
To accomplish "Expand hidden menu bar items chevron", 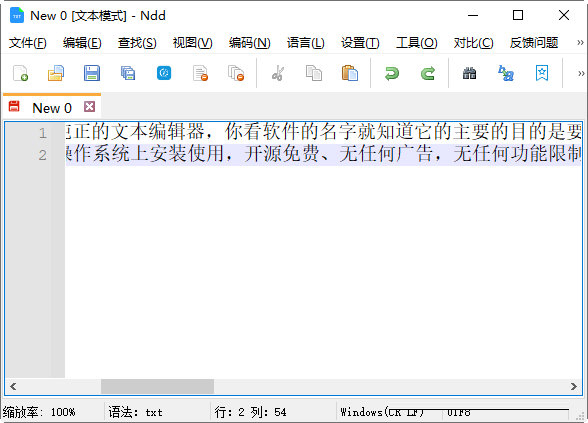I will (580, 42).
